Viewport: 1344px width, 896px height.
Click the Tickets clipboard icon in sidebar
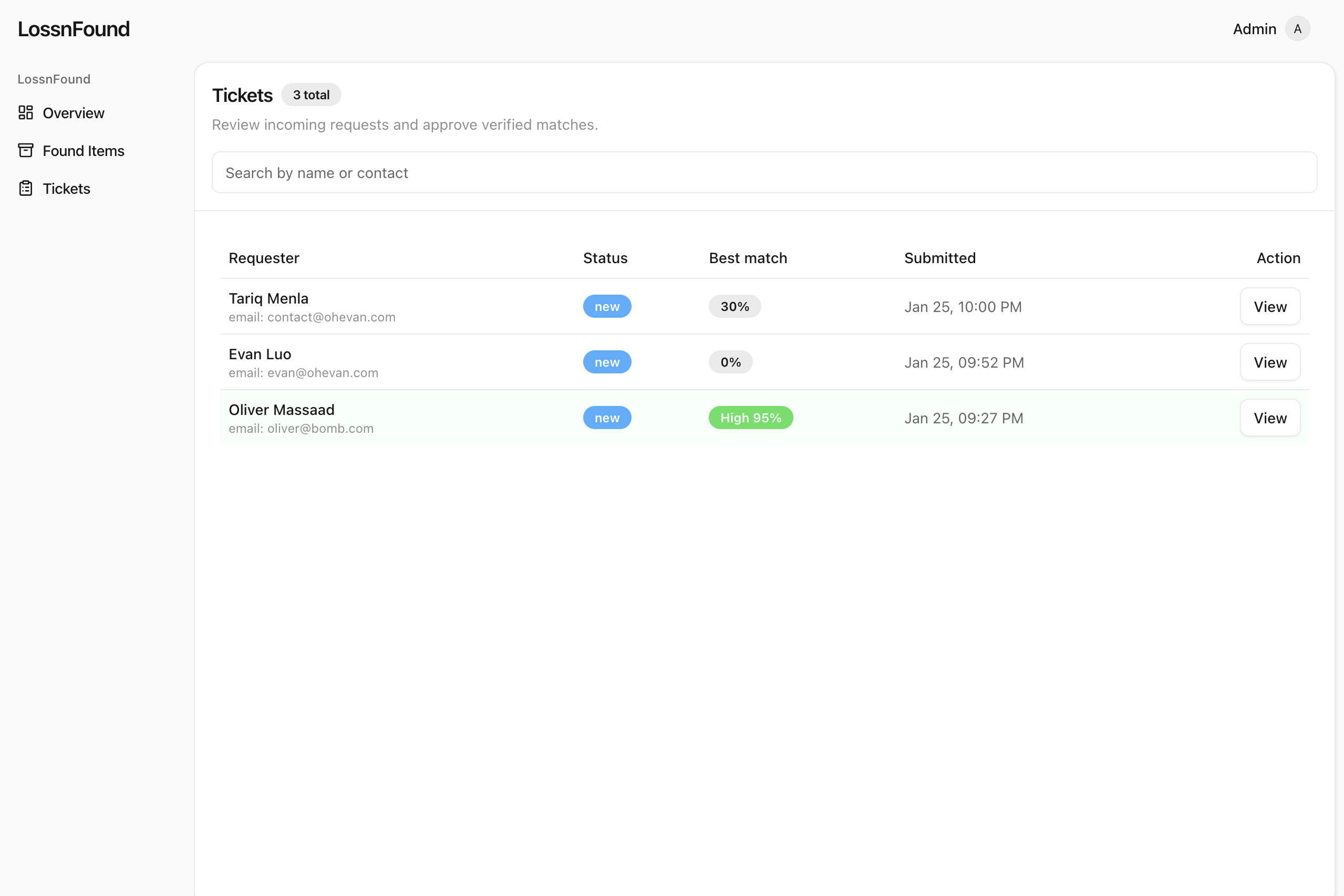pyautogui.click(x=26, y=188)
